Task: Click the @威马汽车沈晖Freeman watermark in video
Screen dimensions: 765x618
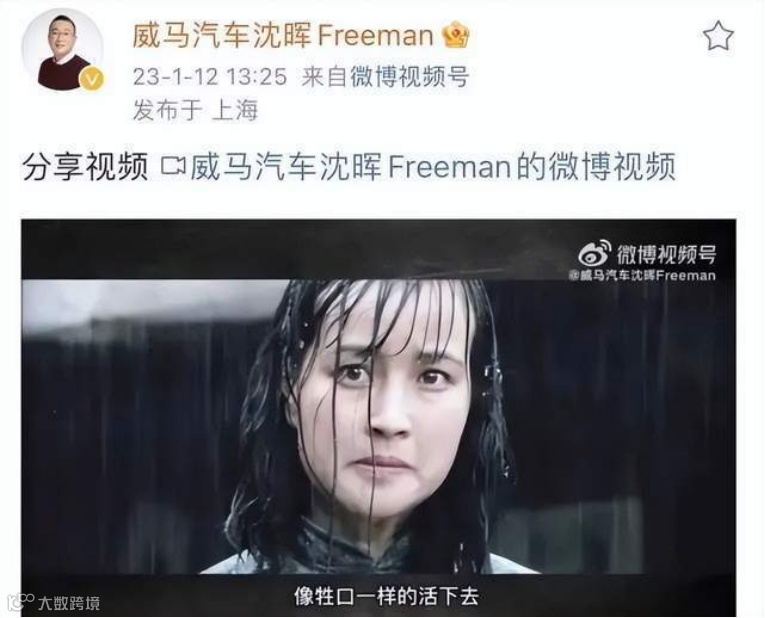Action: pyautogui.click(x=642, y=276)
